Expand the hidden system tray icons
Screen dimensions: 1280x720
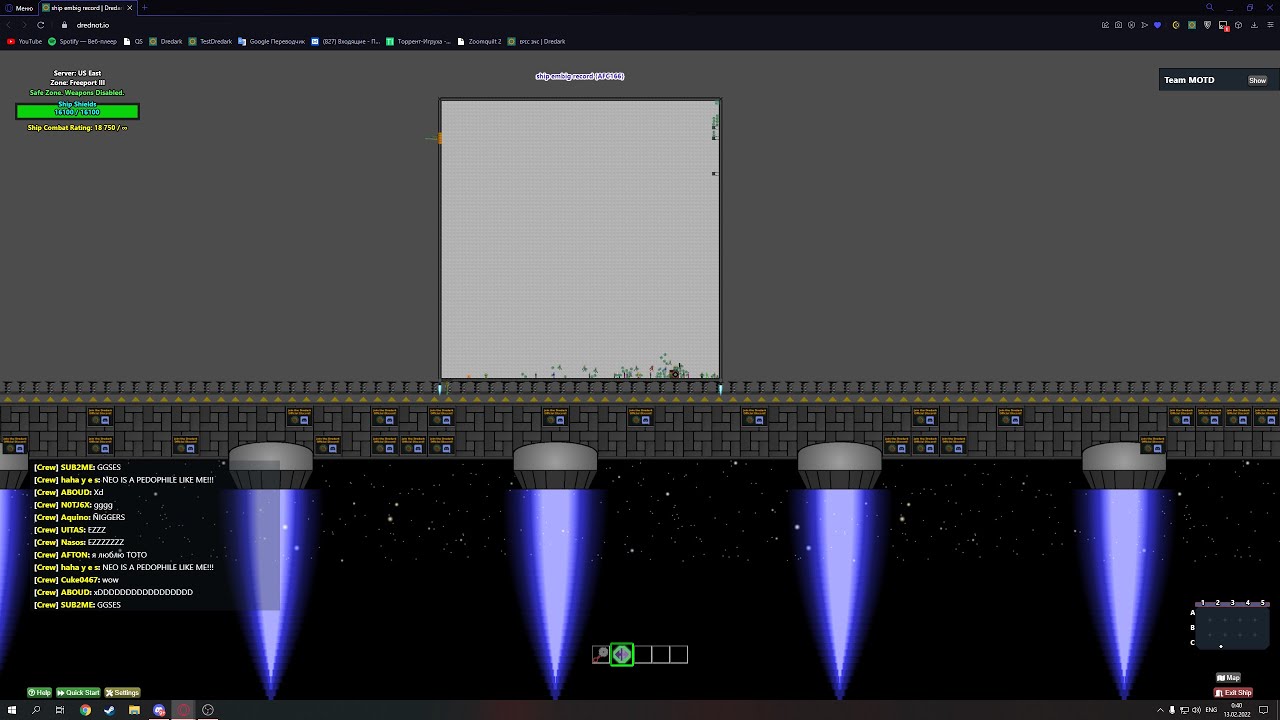click(x=1160, y=710)
